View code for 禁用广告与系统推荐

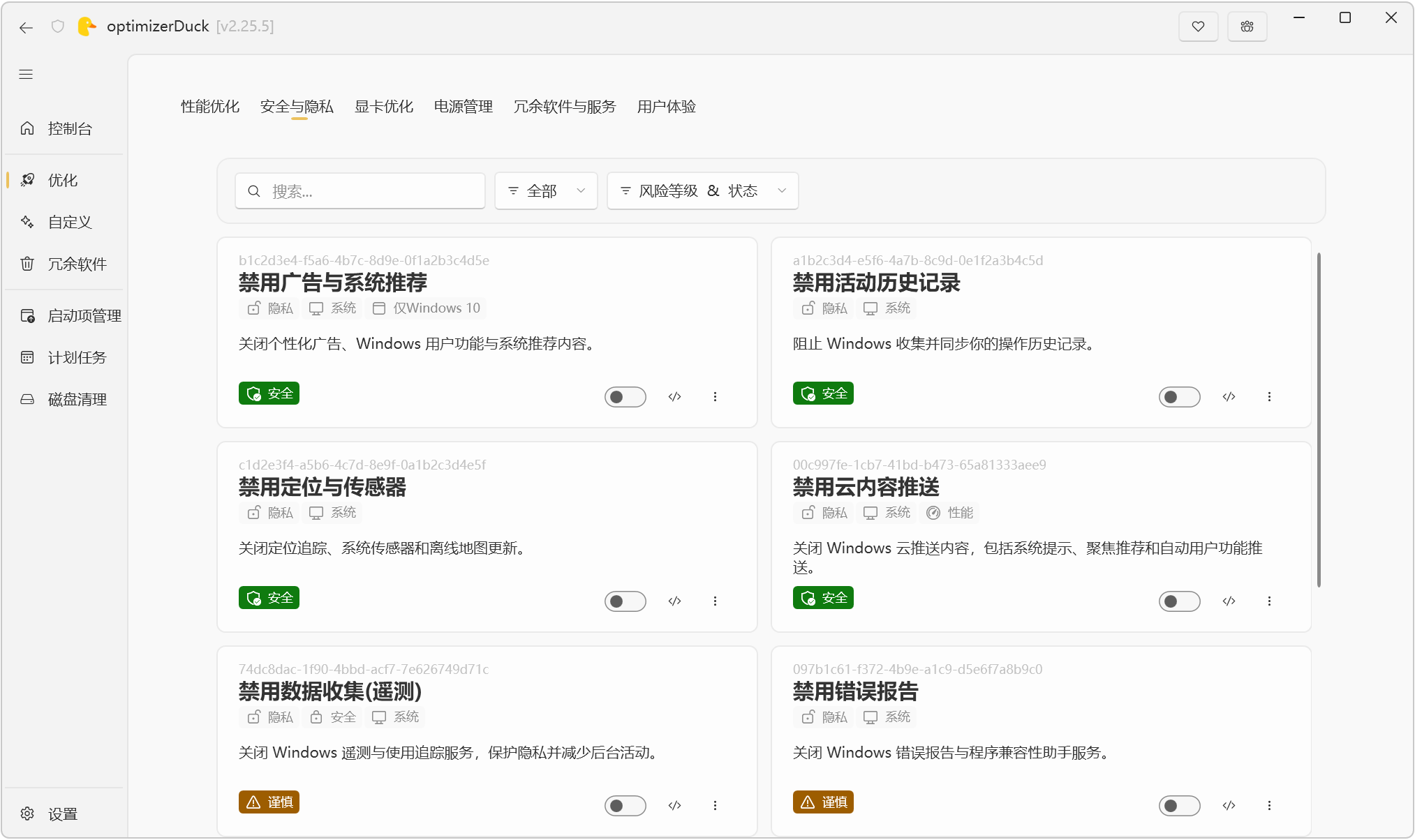[674, 397]
